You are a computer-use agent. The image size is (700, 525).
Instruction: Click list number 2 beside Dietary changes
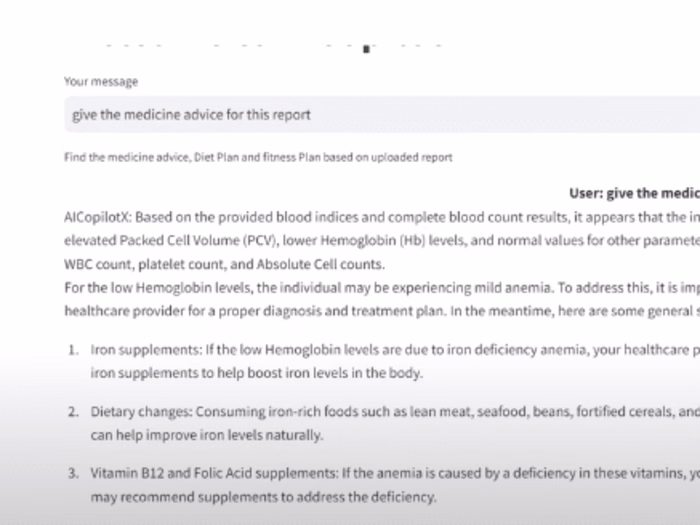click(73, 411)
